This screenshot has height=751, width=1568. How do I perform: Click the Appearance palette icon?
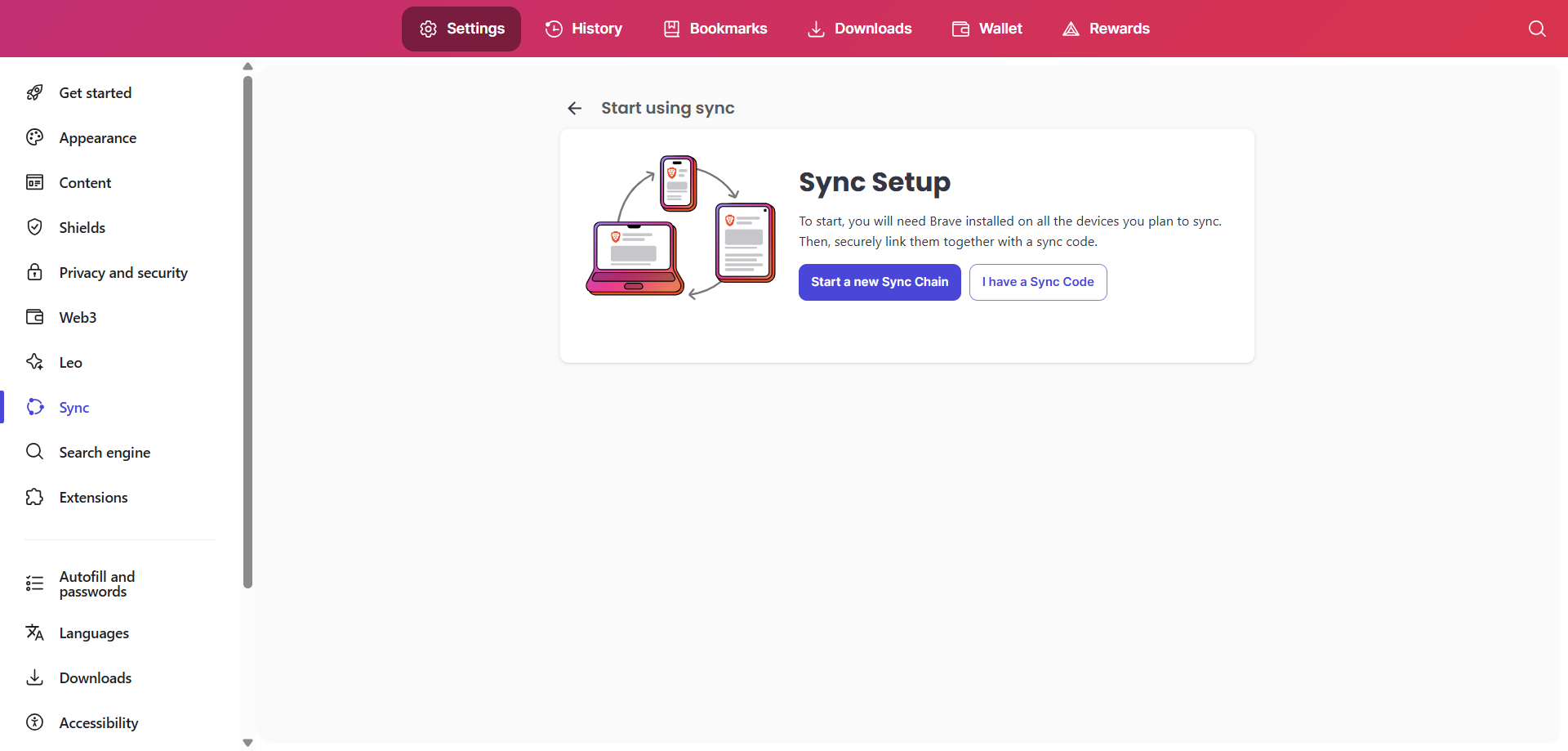tap(34, 137)
